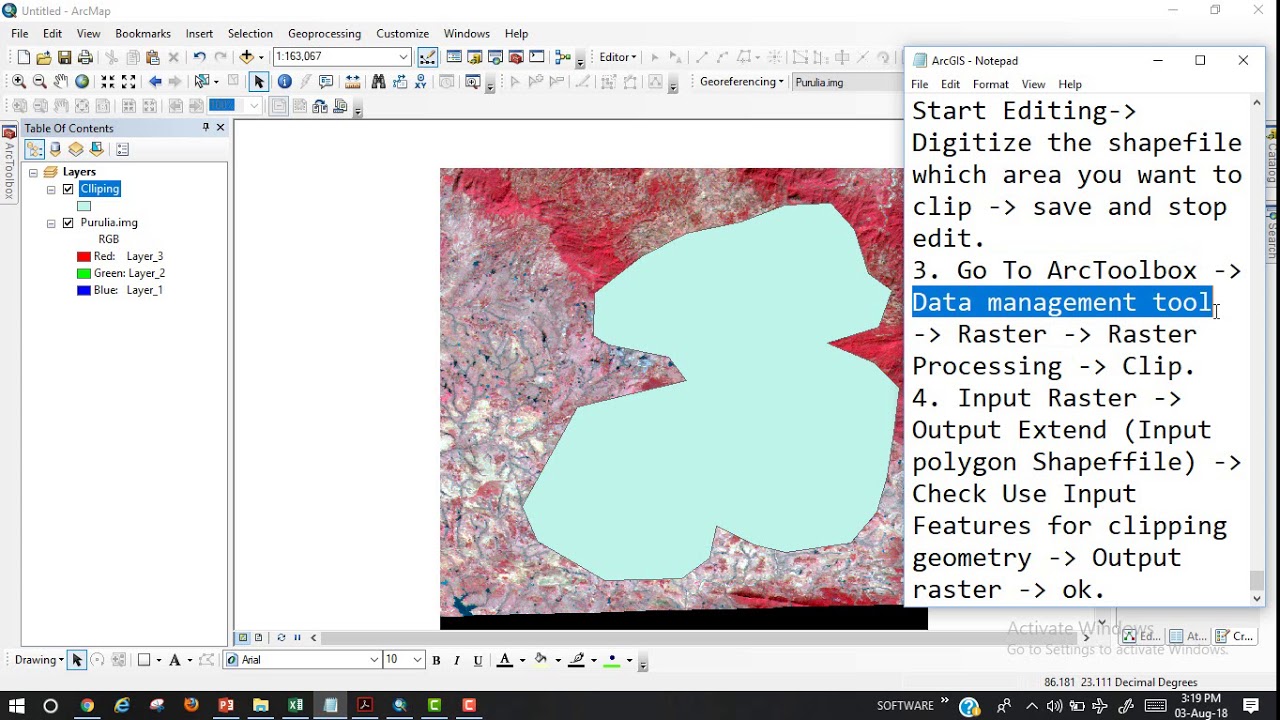Click the Clliping layer color symbol swatch
This screenshot has height=720, width=1280.
tap(84, 206)
